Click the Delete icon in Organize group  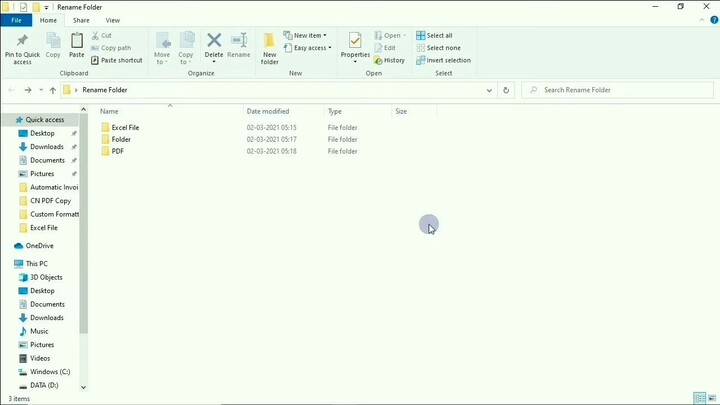coord(214,46)
